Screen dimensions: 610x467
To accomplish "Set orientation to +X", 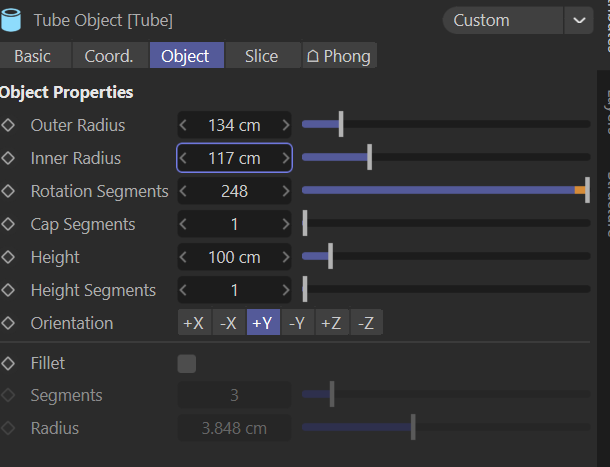I will (x=193, y=323).
